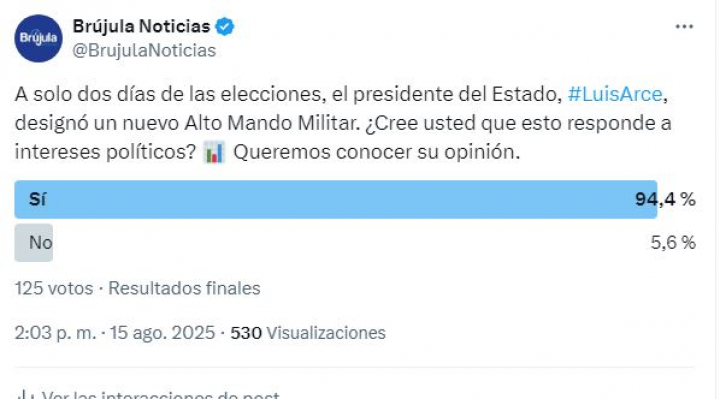Click the 15 ago. 2025 date

point(162,333)
